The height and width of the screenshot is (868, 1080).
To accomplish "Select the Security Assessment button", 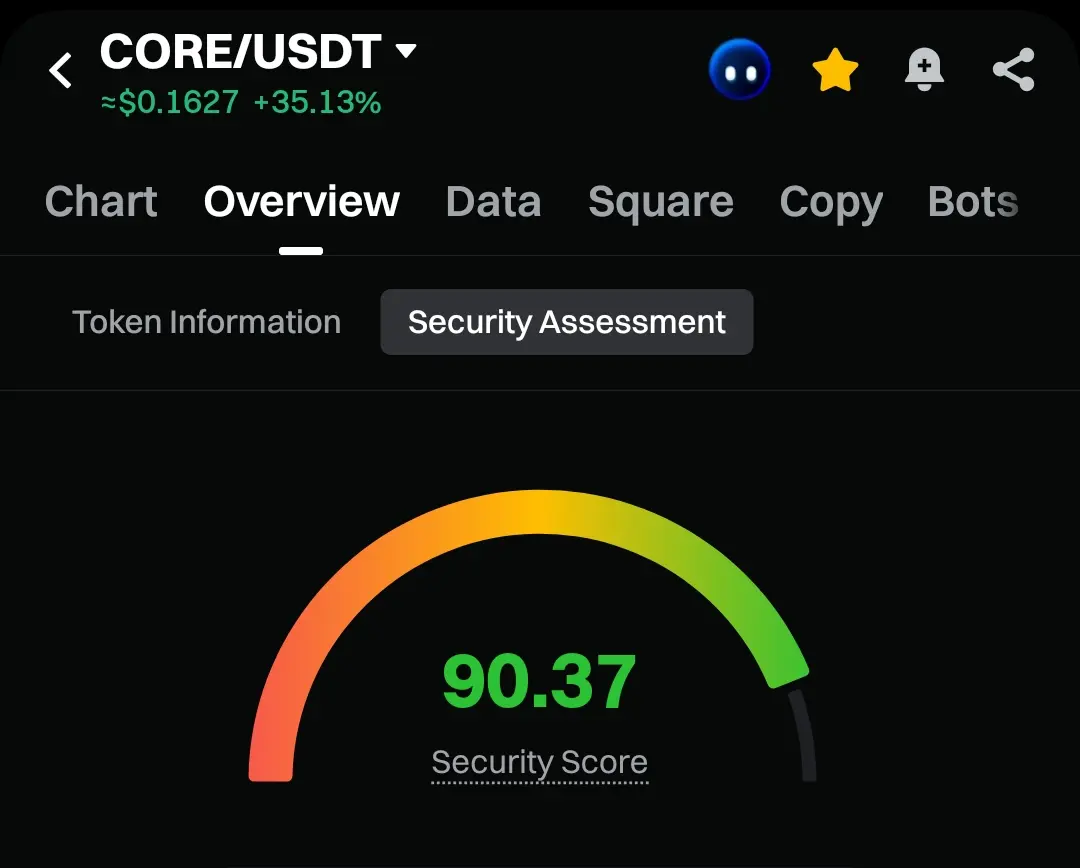I will point(567,322).
